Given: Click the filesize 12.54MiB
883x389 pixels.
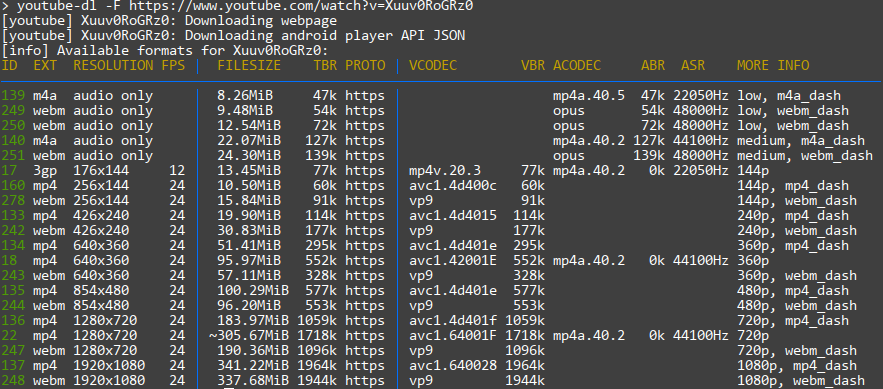Looking at the screenshot, I should (249, 126).
